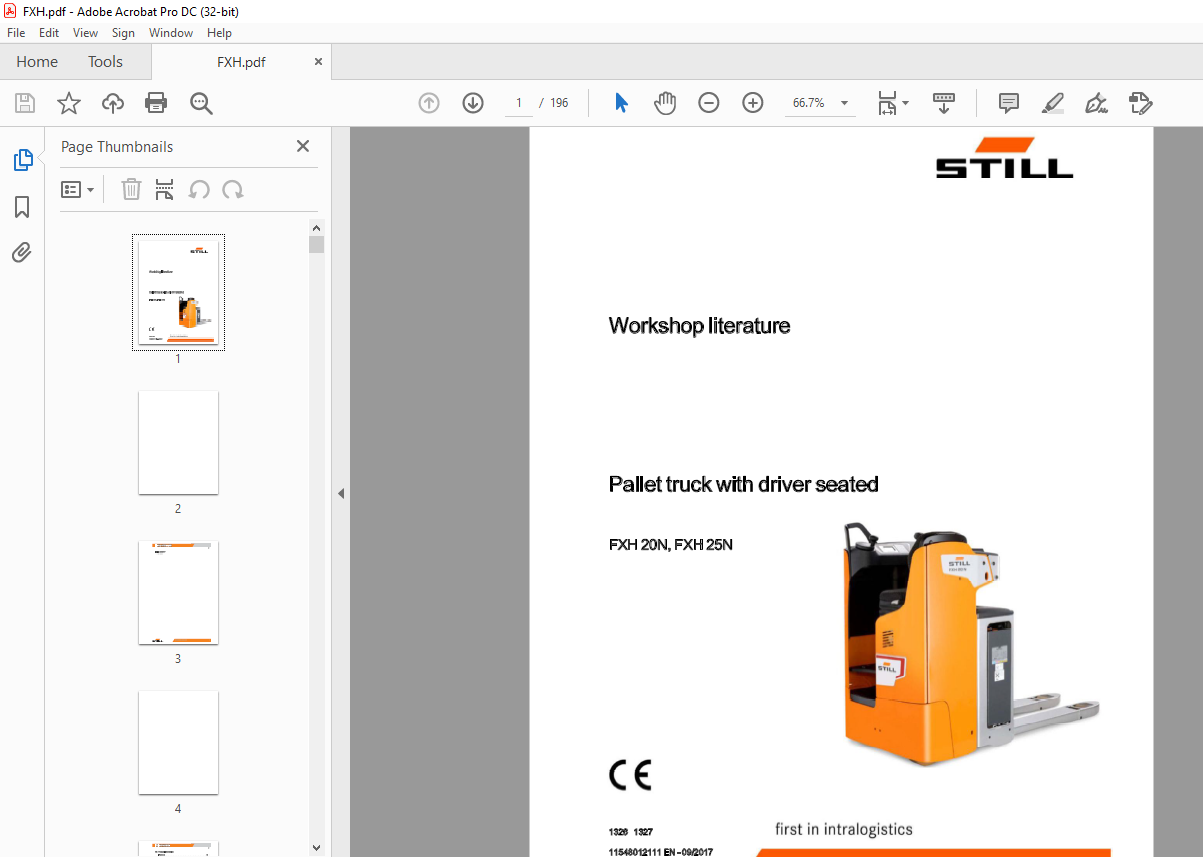Select page 1 thumbnail
This screenshot has height=857, width=1203.
(178, 292)
